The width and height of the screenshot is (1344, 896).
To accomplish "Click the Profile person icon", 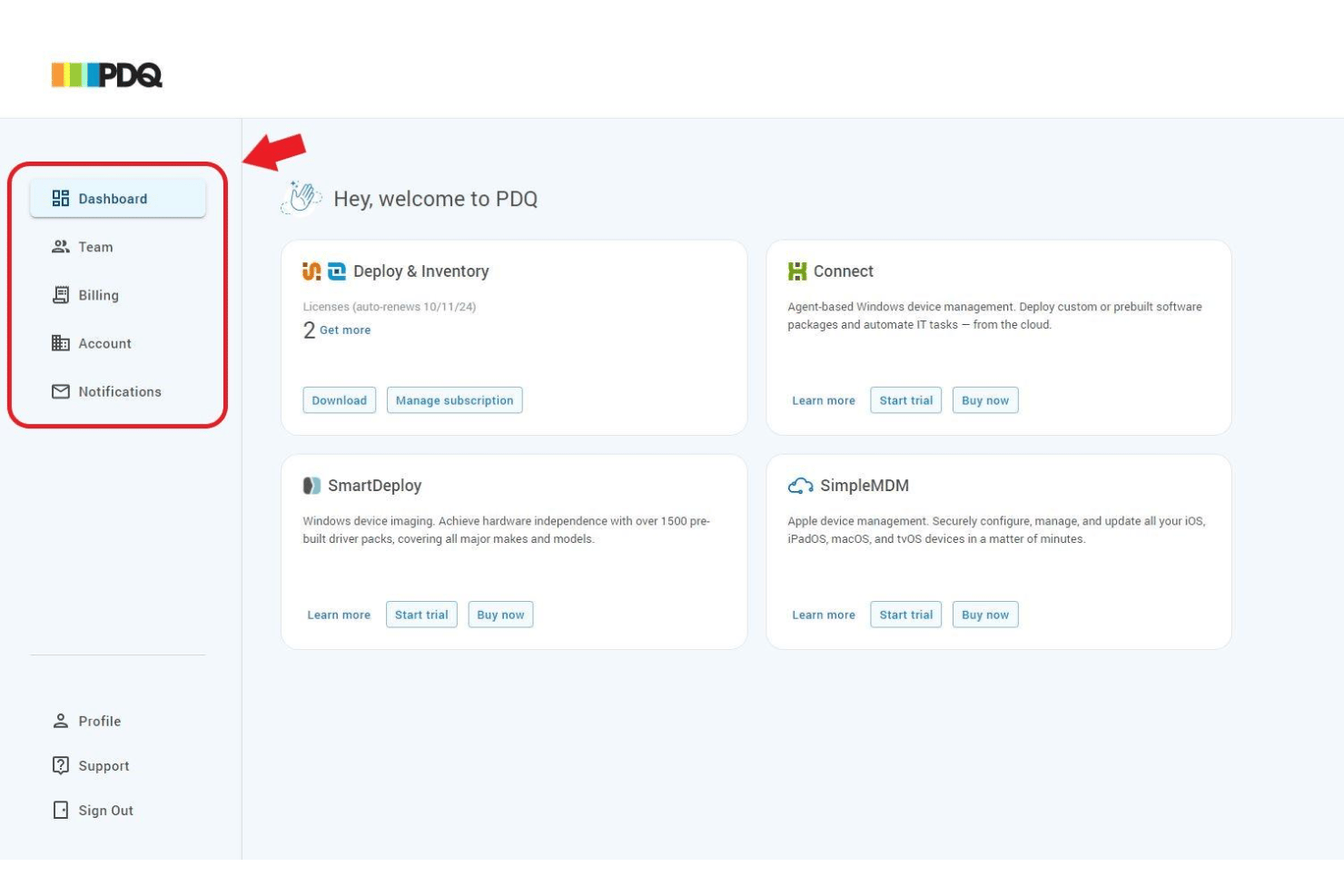I will pos(61,721).
